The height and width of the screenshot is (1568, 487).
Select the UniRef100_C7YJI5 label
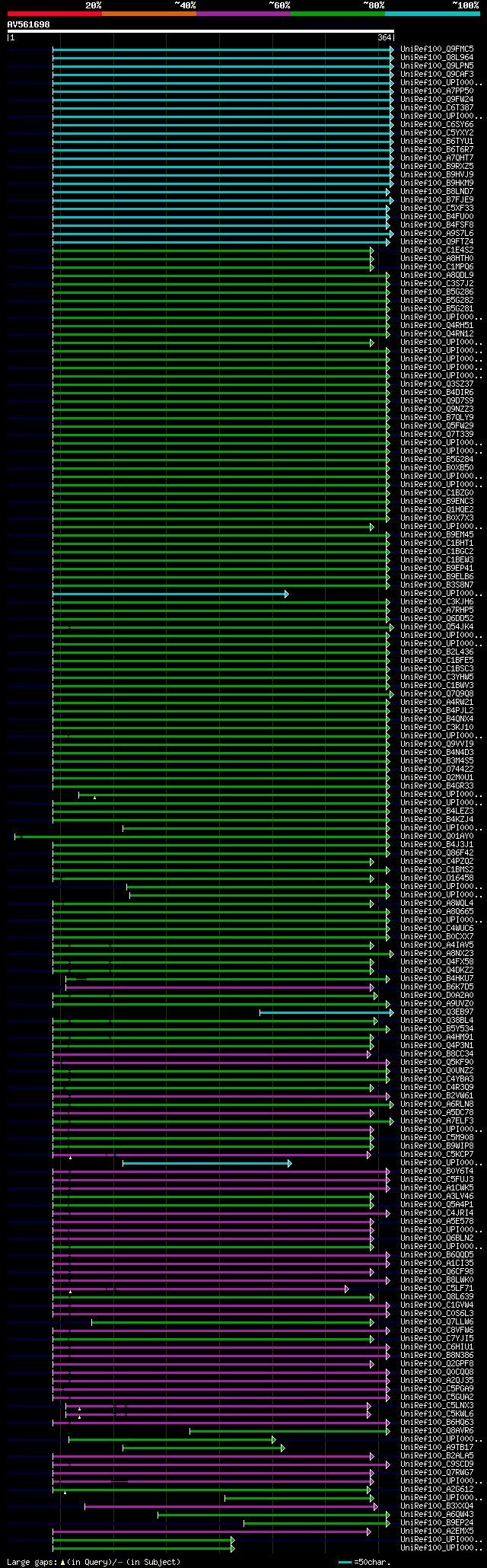[437, 1338]
